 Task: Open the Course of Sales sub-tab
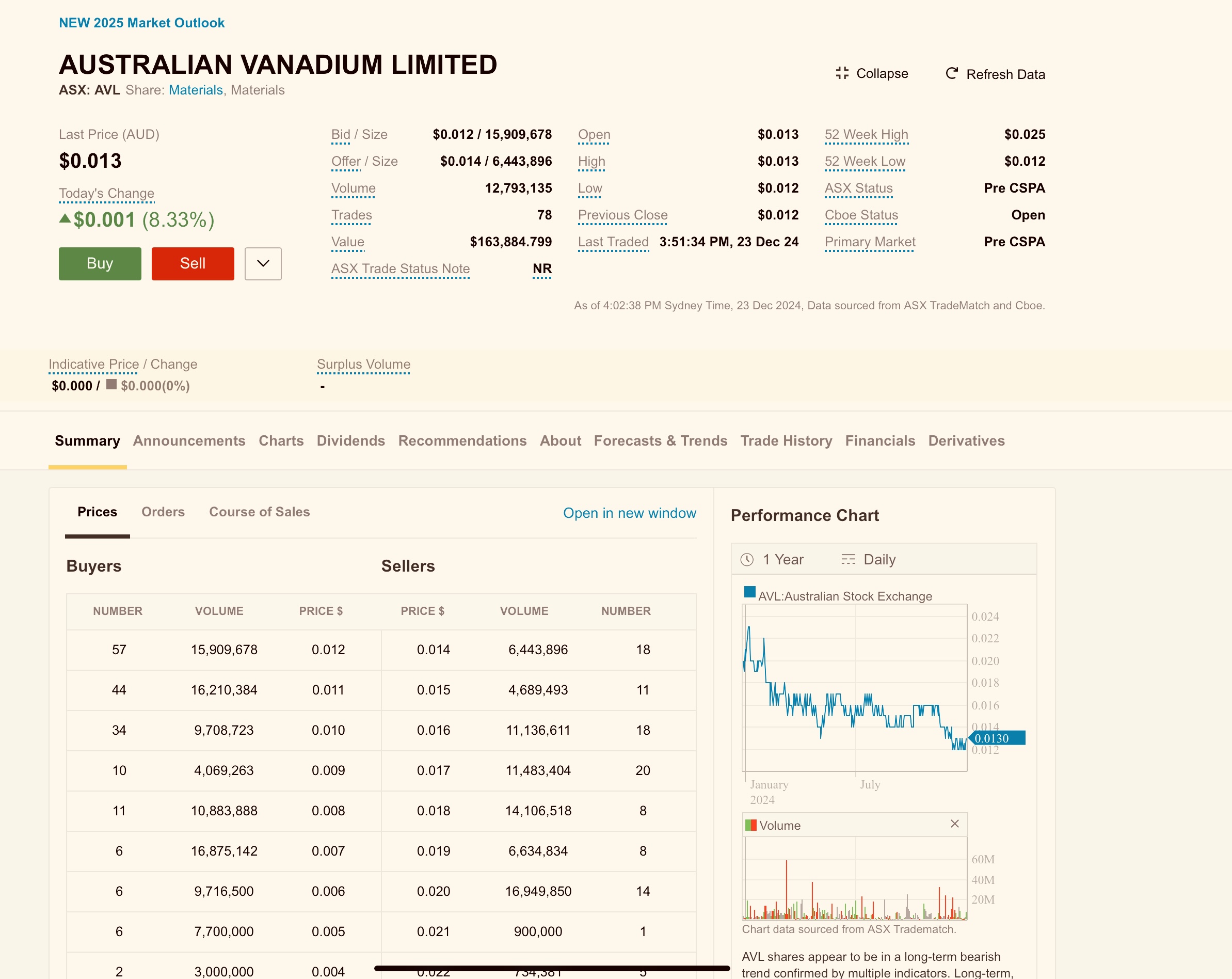click(260, 512)
